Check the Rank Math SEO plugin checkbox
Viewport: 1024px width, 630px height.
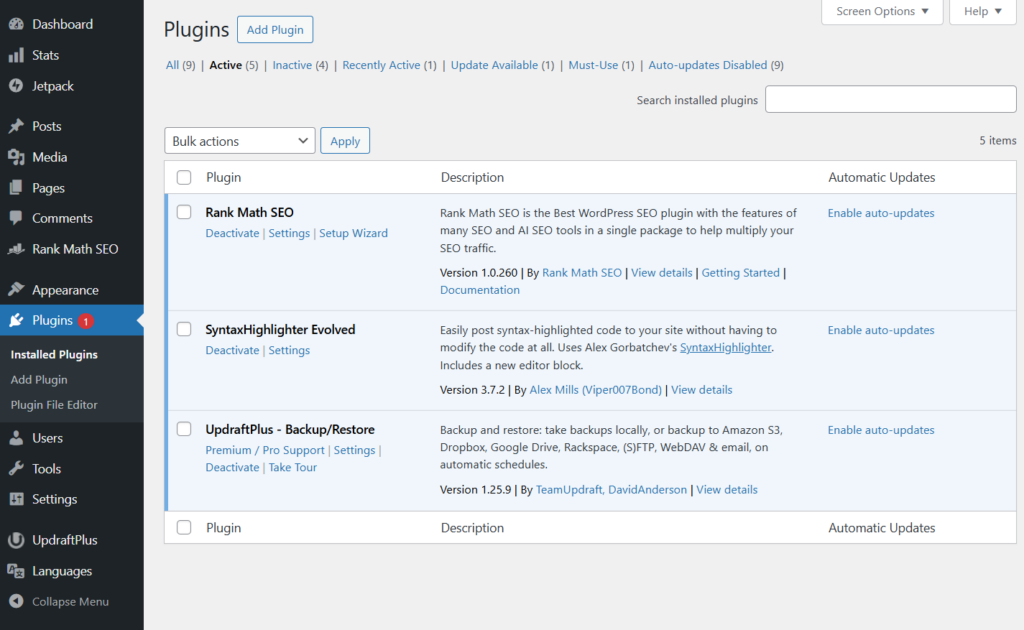pos(184,212)
